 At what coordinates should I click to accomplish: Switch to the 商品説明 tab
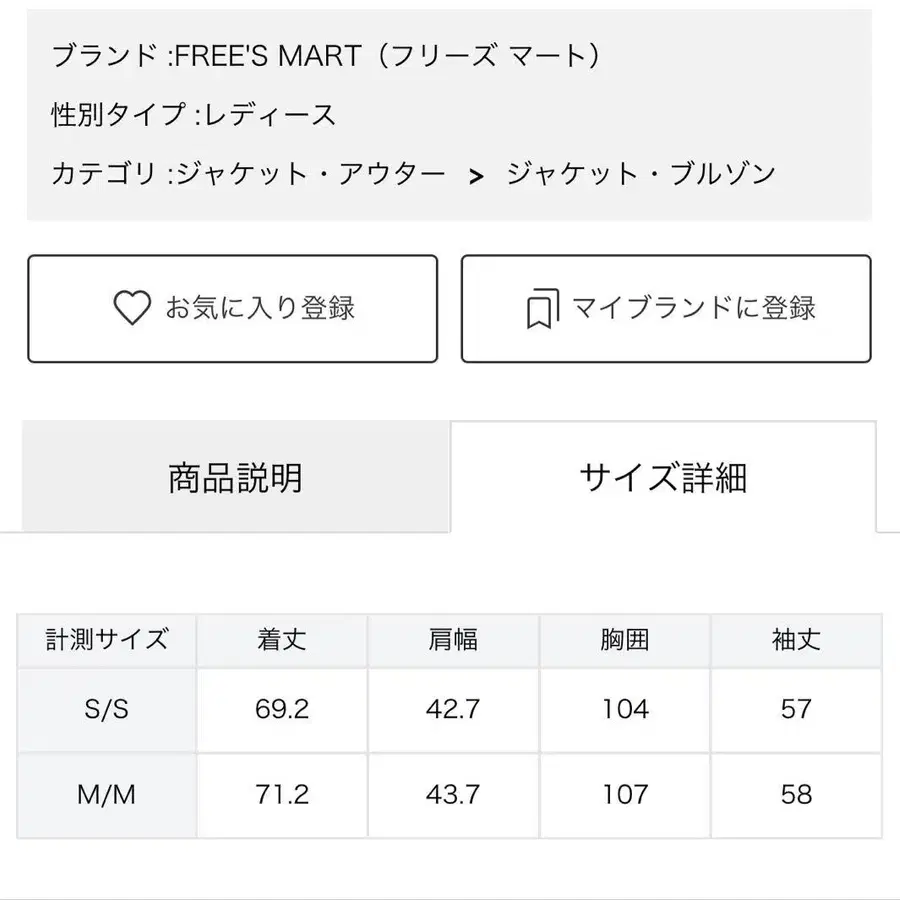pos(237,477)
